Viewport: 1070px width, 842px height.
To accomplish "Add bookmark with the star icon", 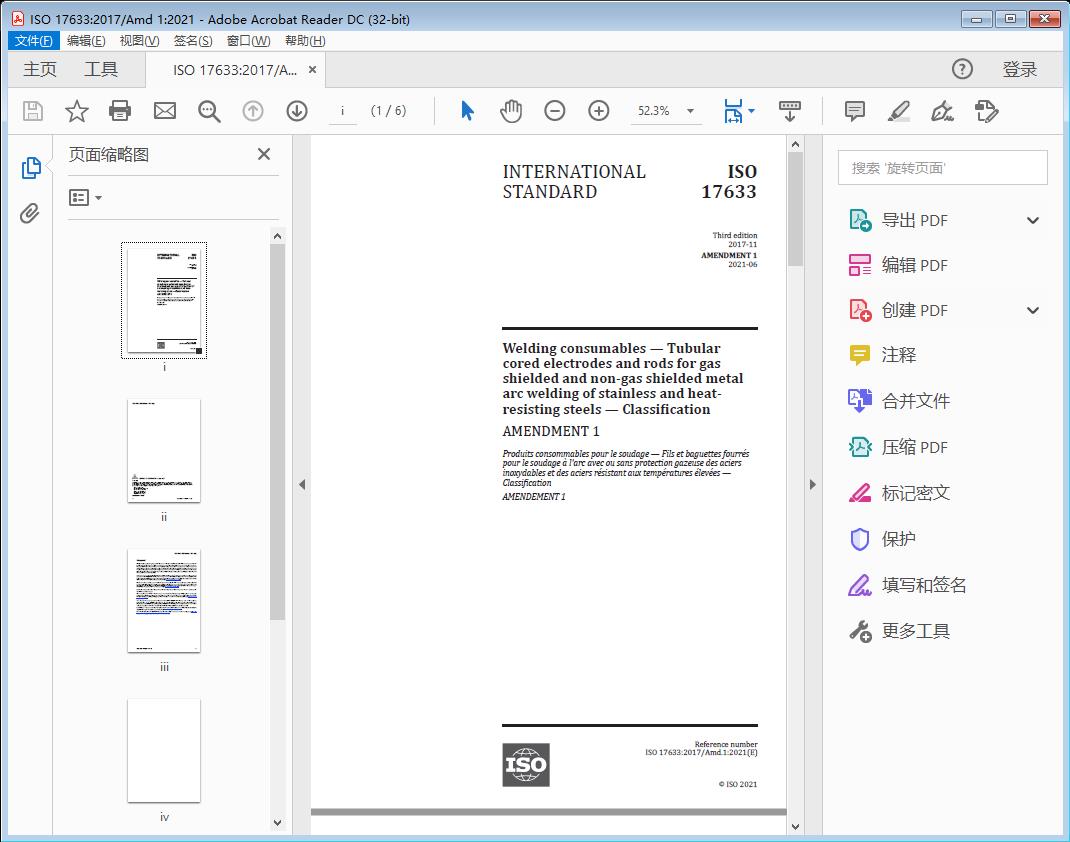I will coord(77,111).
